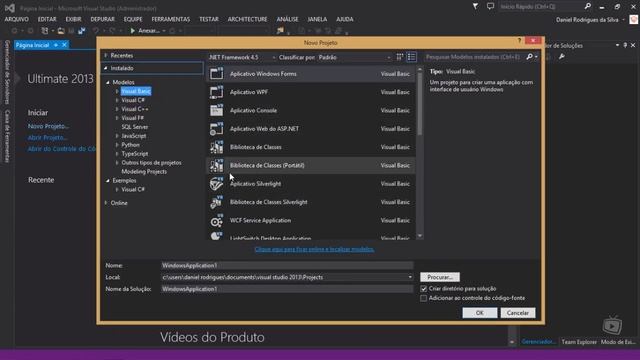Select Aplicativo Web do ASP.NET icon
This screenshot has height=360, width=640.
[216, 129]
